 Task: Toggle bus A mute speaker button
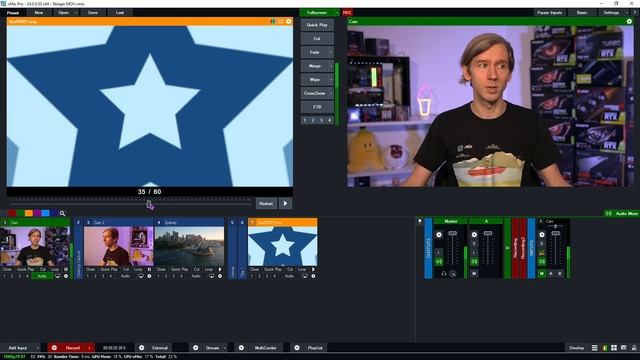point(474,262)
